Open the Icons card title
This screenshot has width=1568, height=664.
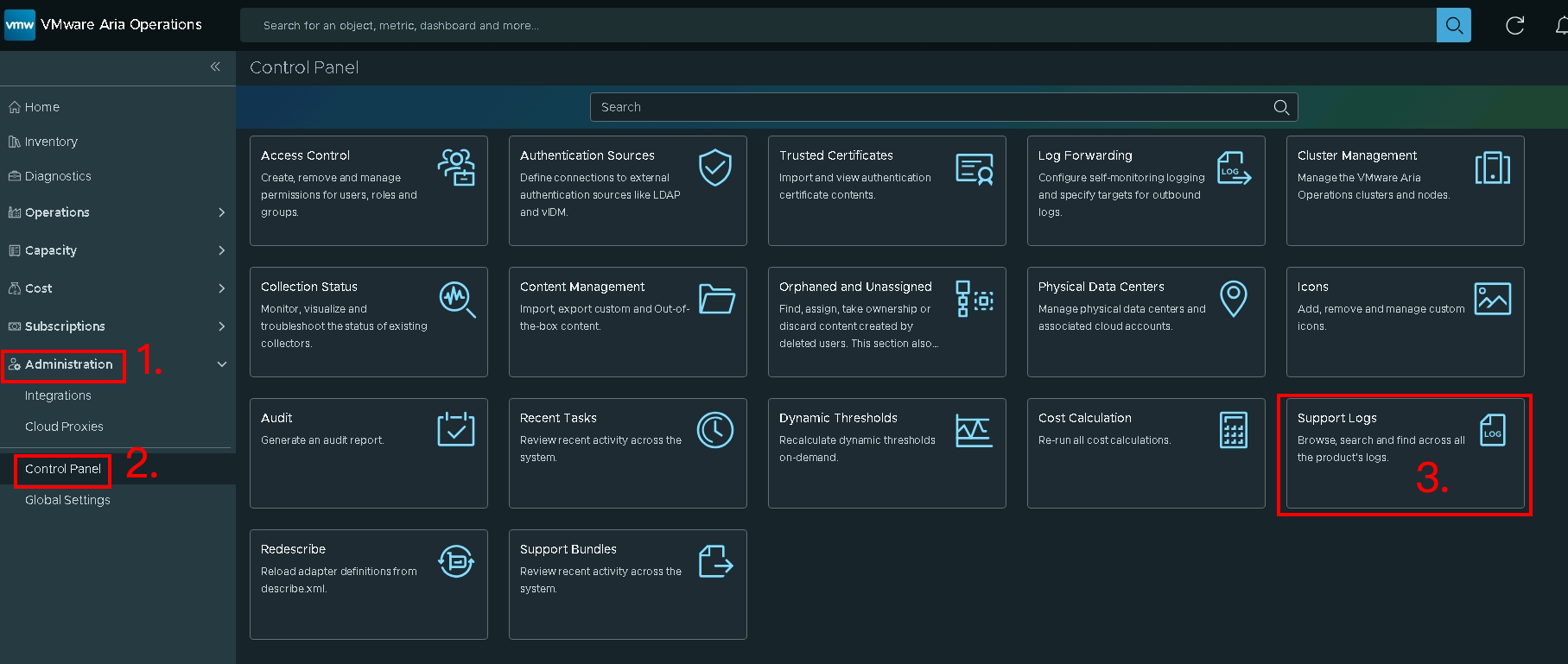pyautogui.click(x=1313, y=287)
